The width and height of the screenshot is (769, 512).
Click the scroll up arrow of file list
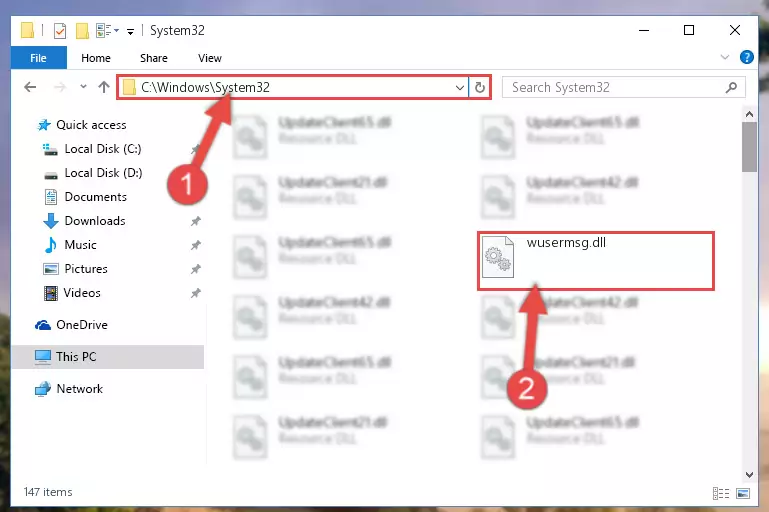(749, 114)
